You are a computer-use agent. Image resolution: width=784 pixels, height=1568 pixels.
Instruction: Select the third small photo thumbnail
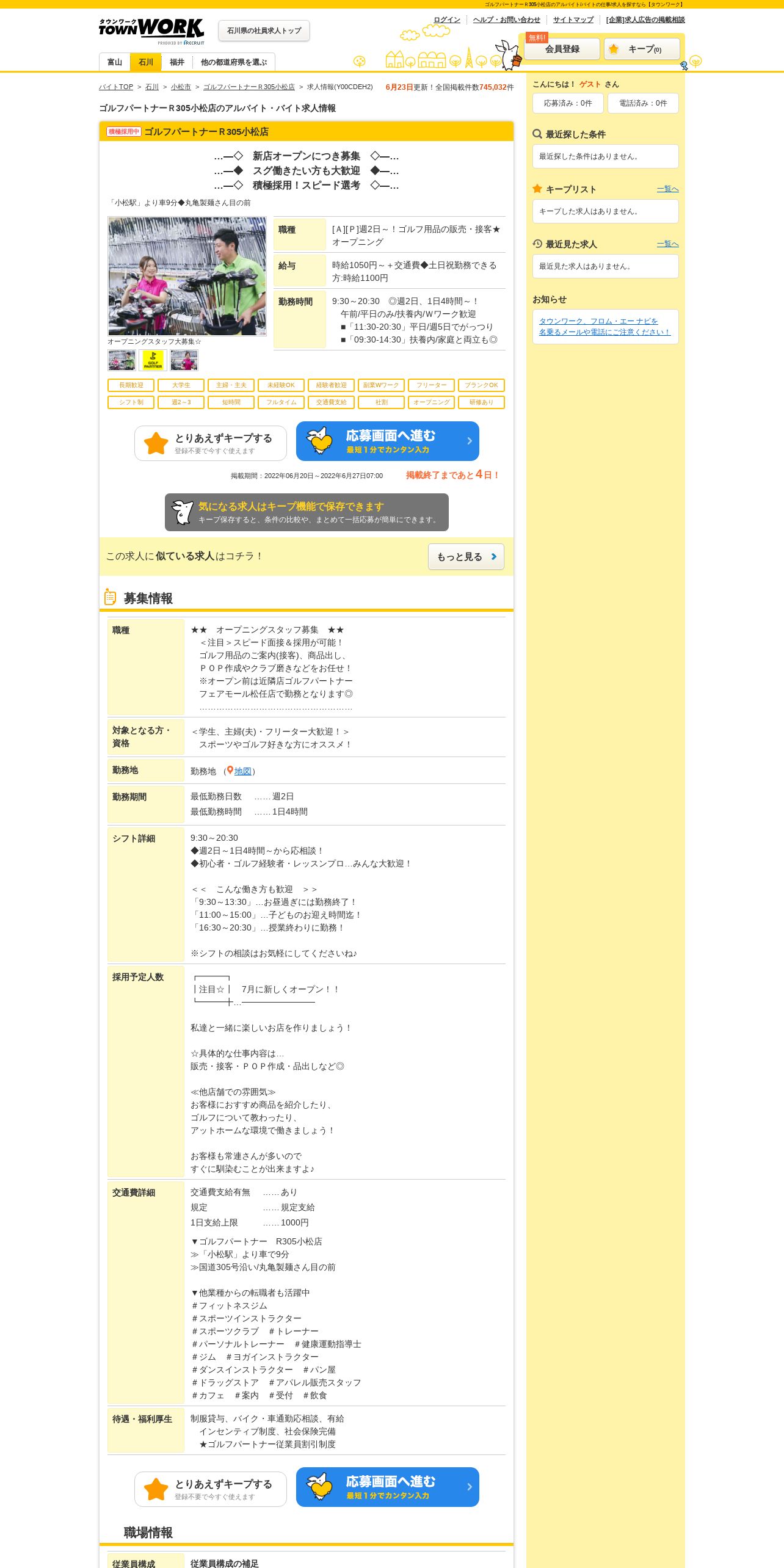(184, 360)
